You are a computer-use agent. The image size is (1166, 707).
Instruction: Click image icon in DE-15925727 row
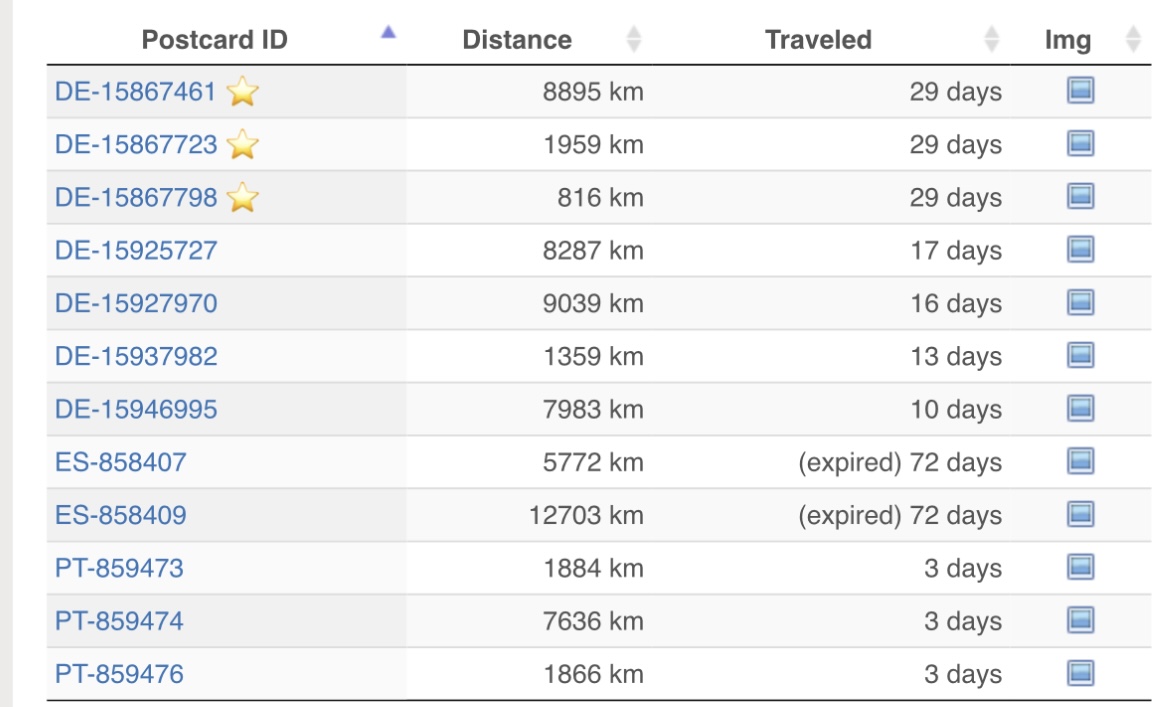1080,249
